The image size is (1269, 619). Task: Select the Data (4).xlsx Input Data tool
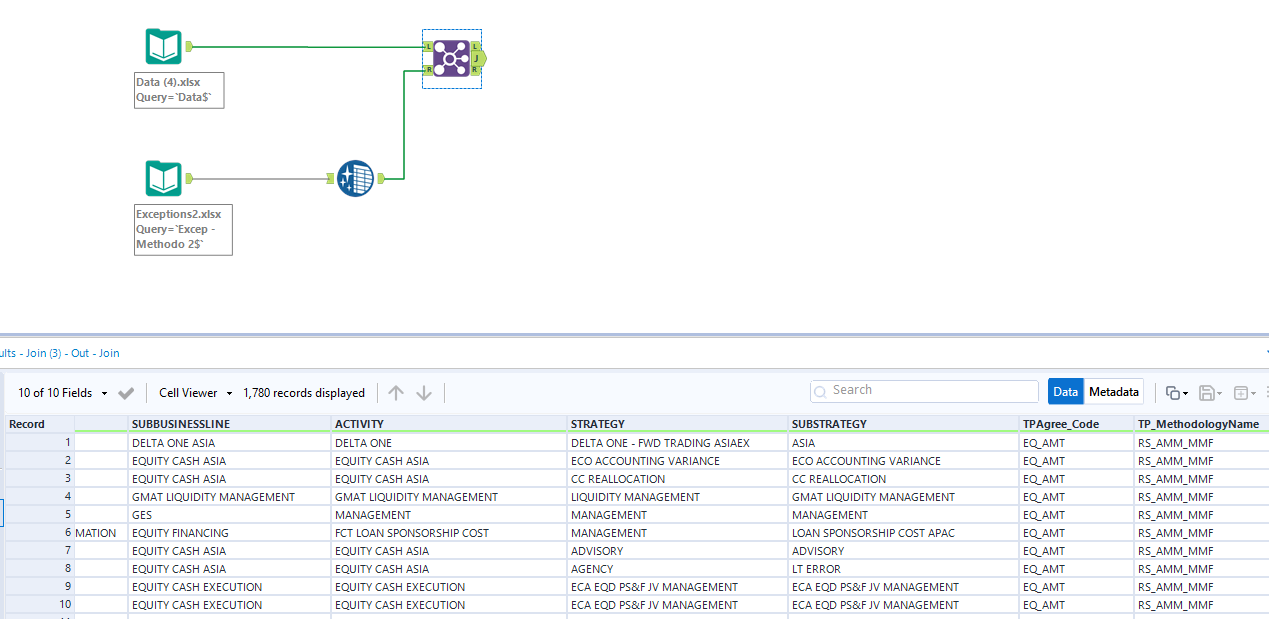pos(163,46)
